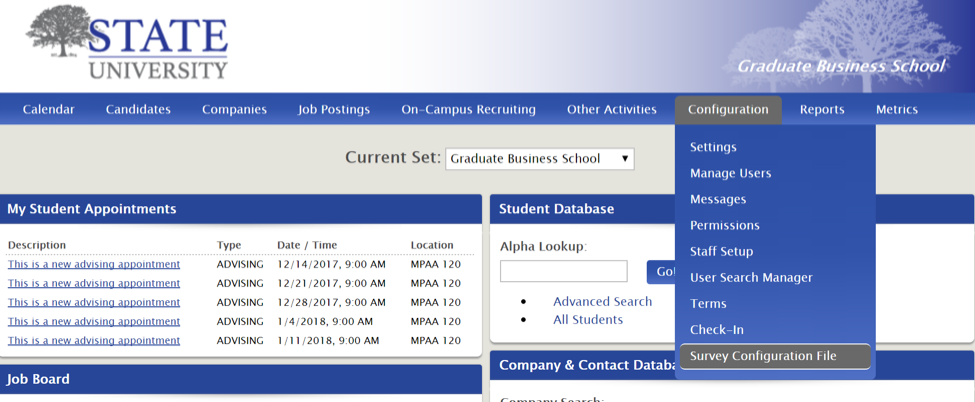Screen dimensions: 975x402
Task: Expand the Current Set dropdown
Action: click(540, 159)
